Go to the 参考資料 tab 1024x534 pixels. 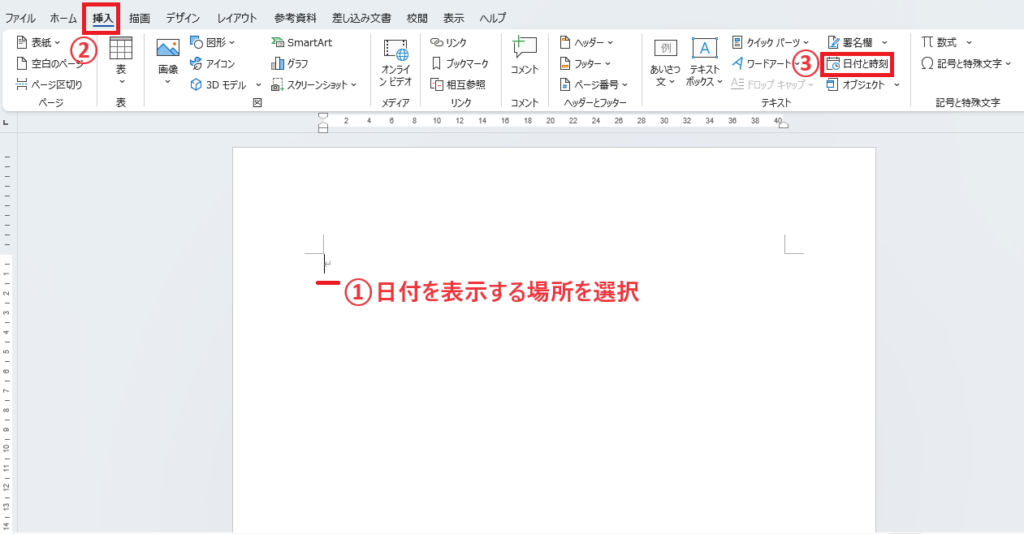(x=295, y=18)
